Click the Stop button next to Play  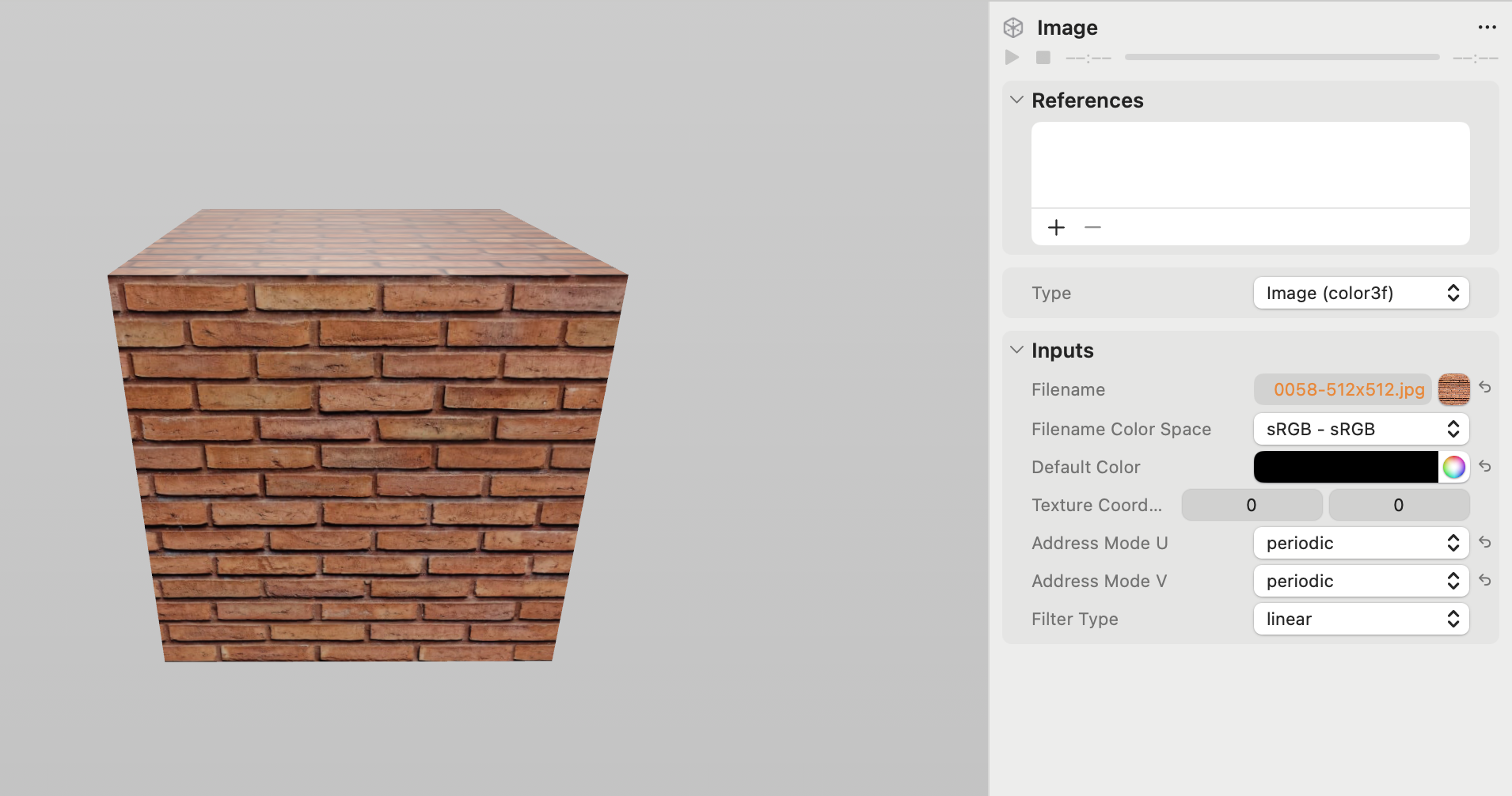[x=1043, y=57]
